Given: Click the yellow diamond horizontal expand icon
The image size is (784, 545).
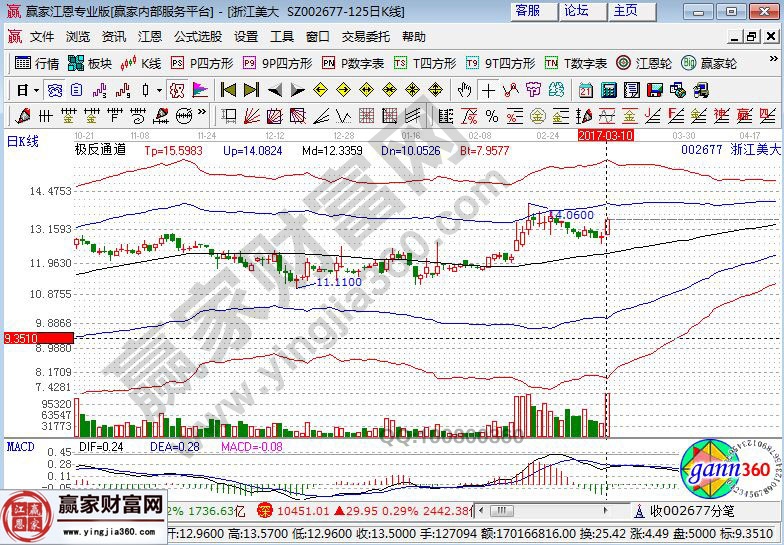Looking at the screenshot, I should click(x=366, y=90).
